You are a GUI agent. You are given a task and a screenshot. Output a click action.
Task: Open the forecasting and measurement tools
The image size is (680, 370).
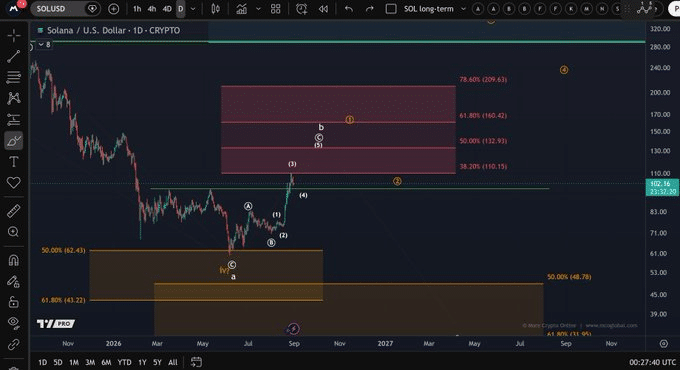click(x=13, y=120)
